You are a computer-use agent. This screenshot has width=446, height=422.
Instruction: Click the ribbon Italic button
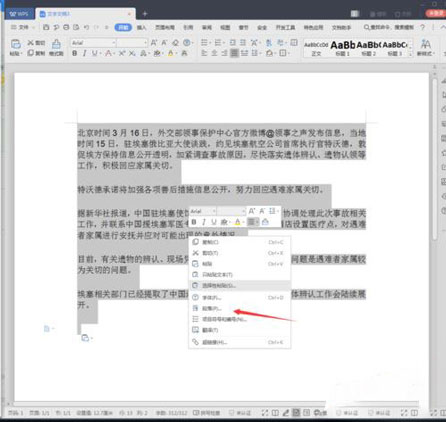point(85,53)
